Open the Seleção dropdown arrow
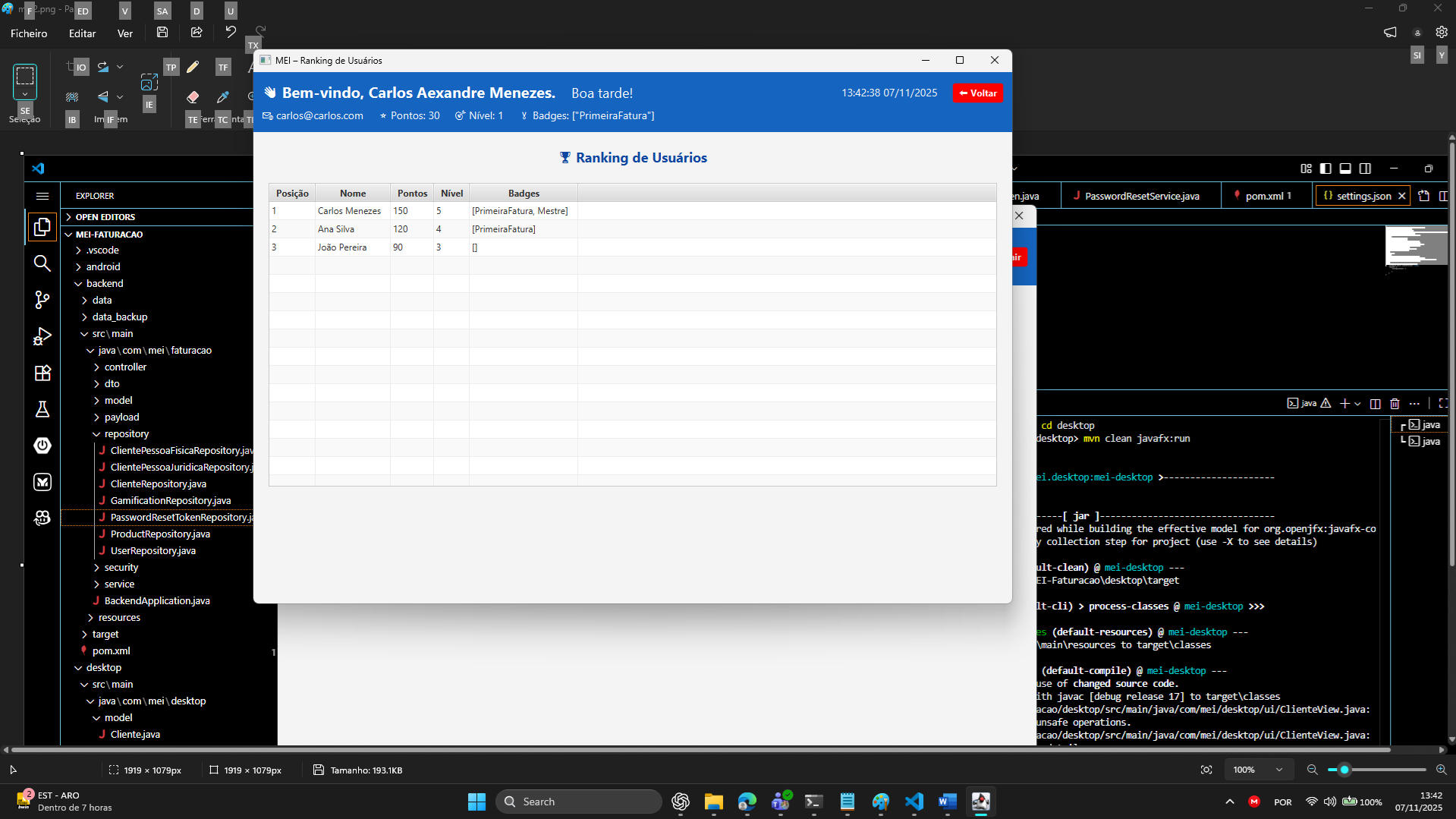The image size is (1456, 819). (25, 95)
